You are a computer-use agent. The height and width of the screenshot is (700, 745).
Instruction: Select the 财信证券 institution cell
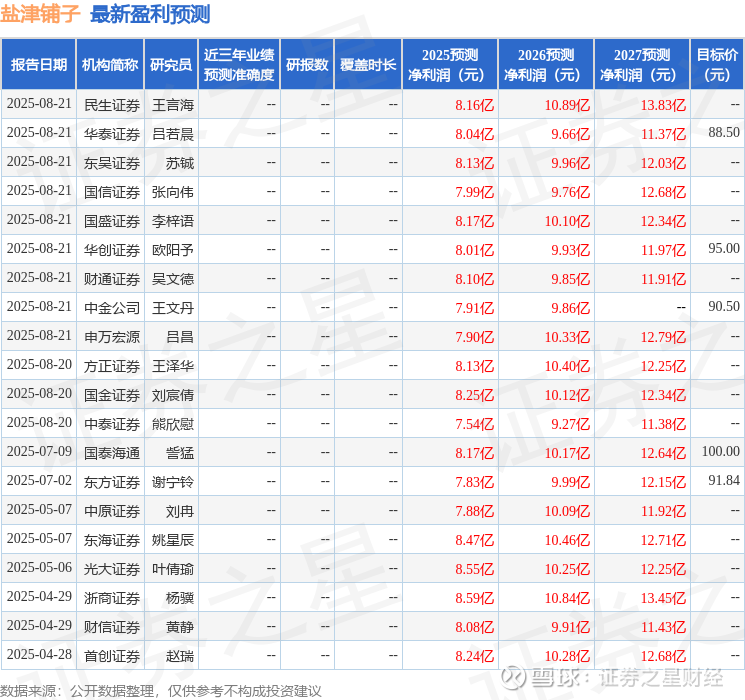112,627
